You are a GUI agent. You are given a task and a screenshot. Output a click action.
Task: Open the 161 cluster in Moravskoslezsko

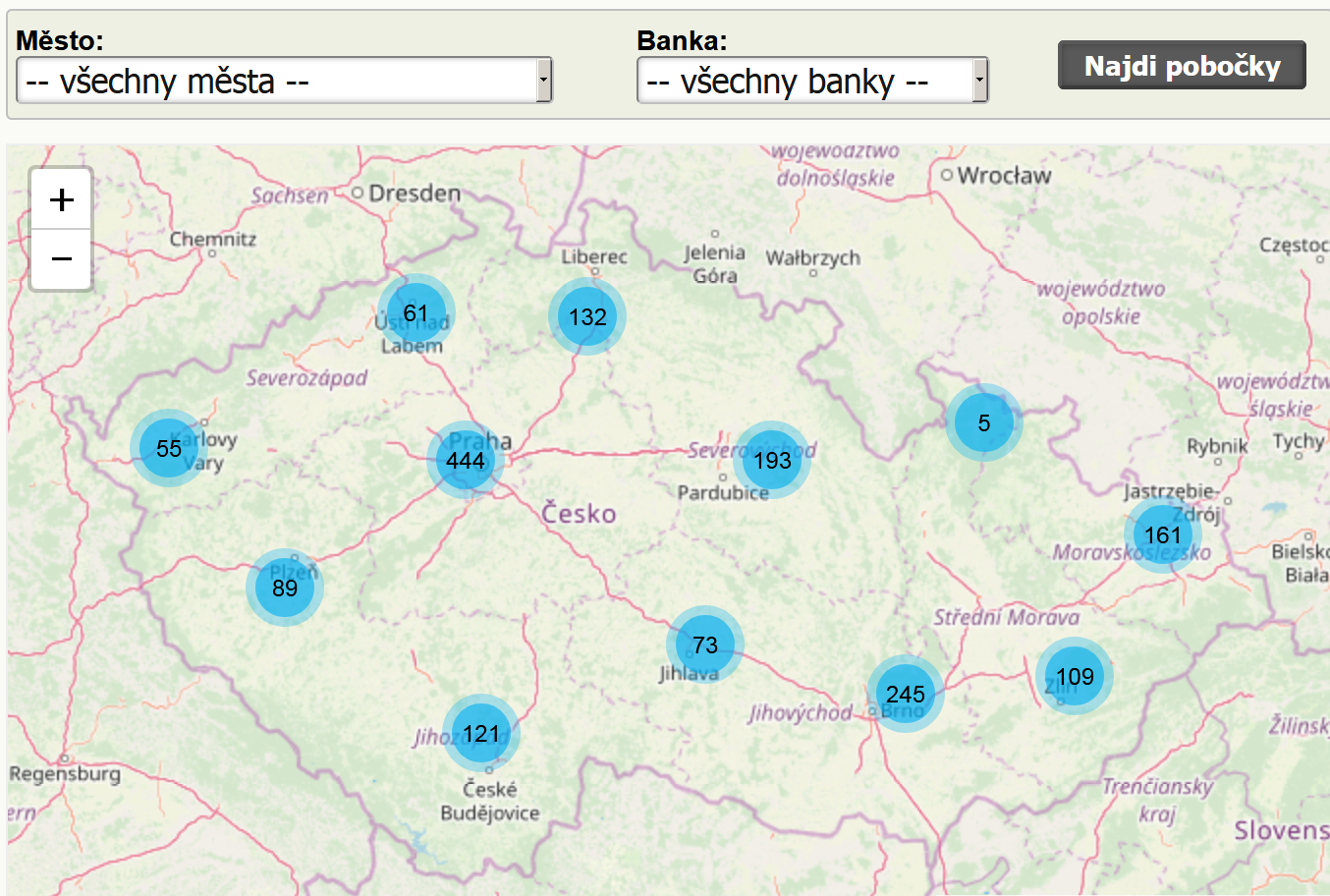click(x=1163, y=534)
